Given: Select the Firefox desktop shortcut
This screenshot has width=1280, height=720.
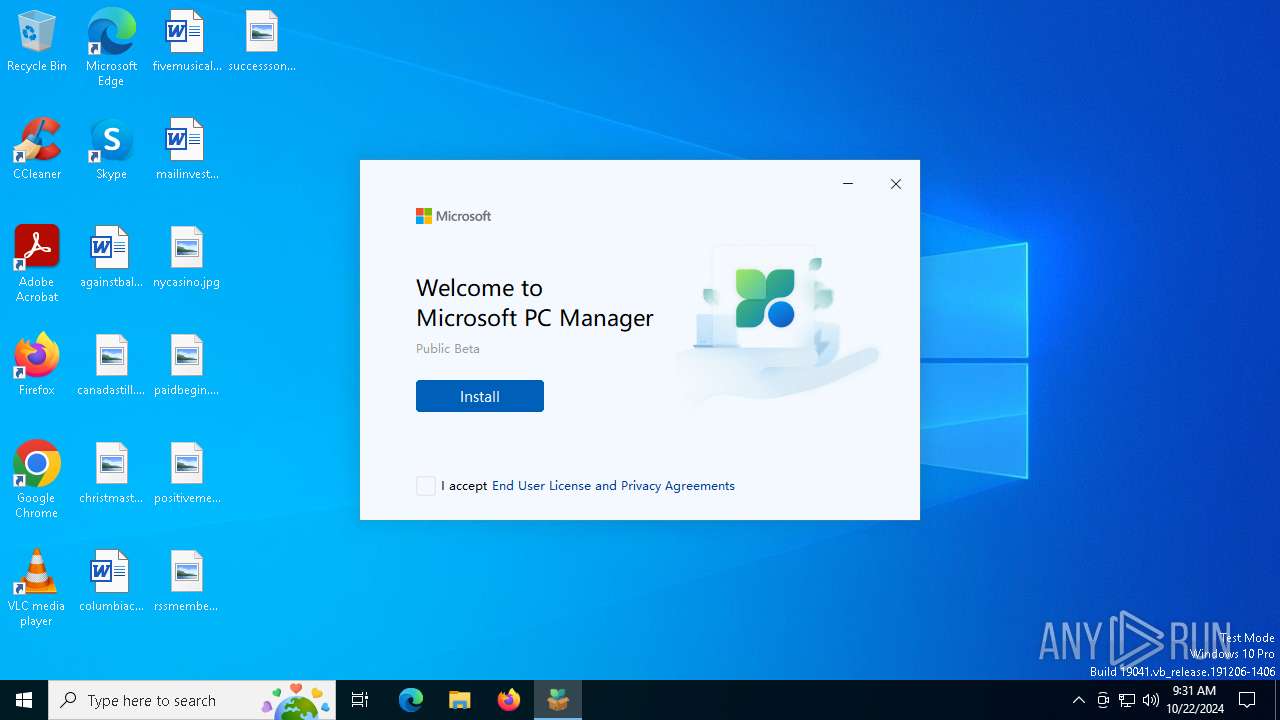Looking at the screenshot, I should tap(37, 366).
